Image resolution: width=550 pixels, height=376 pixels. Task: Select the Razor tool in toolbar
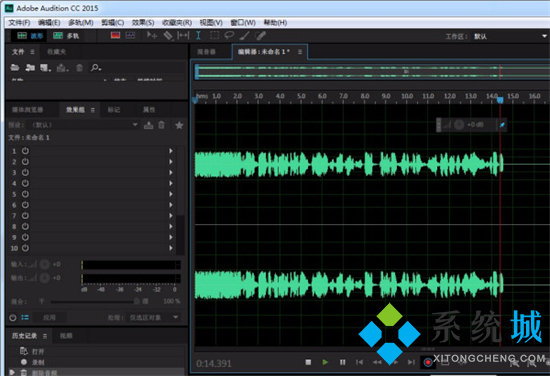[168, 35]
